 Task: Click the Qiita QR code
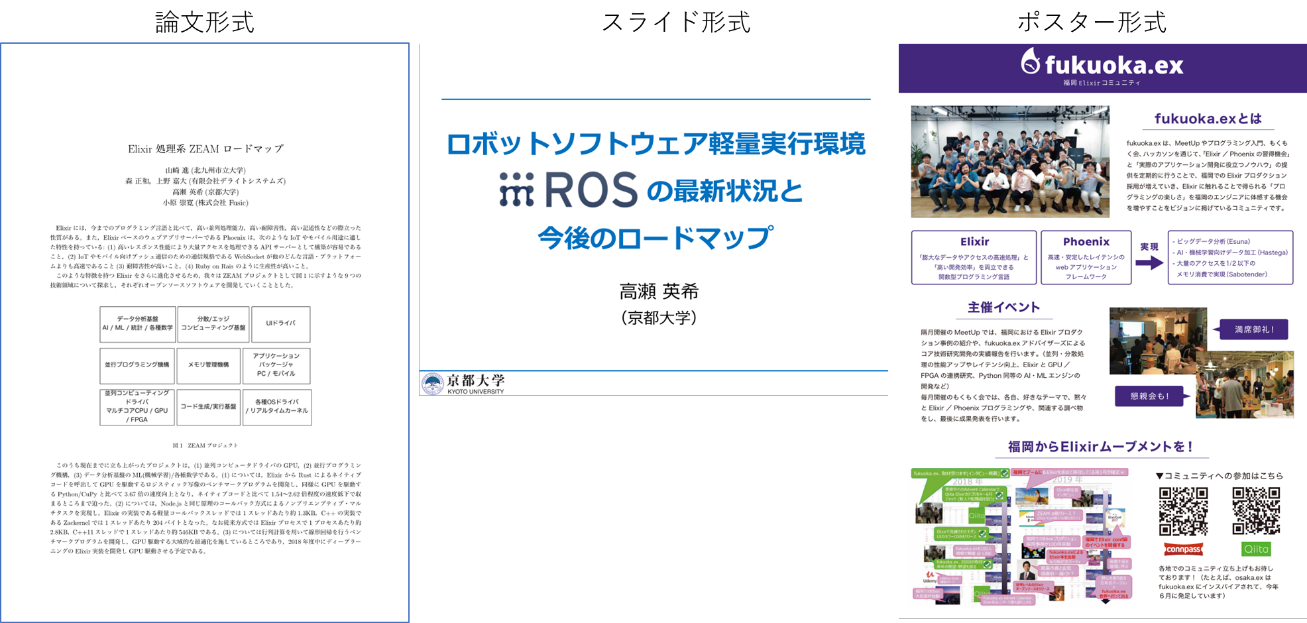point(1256,511)
